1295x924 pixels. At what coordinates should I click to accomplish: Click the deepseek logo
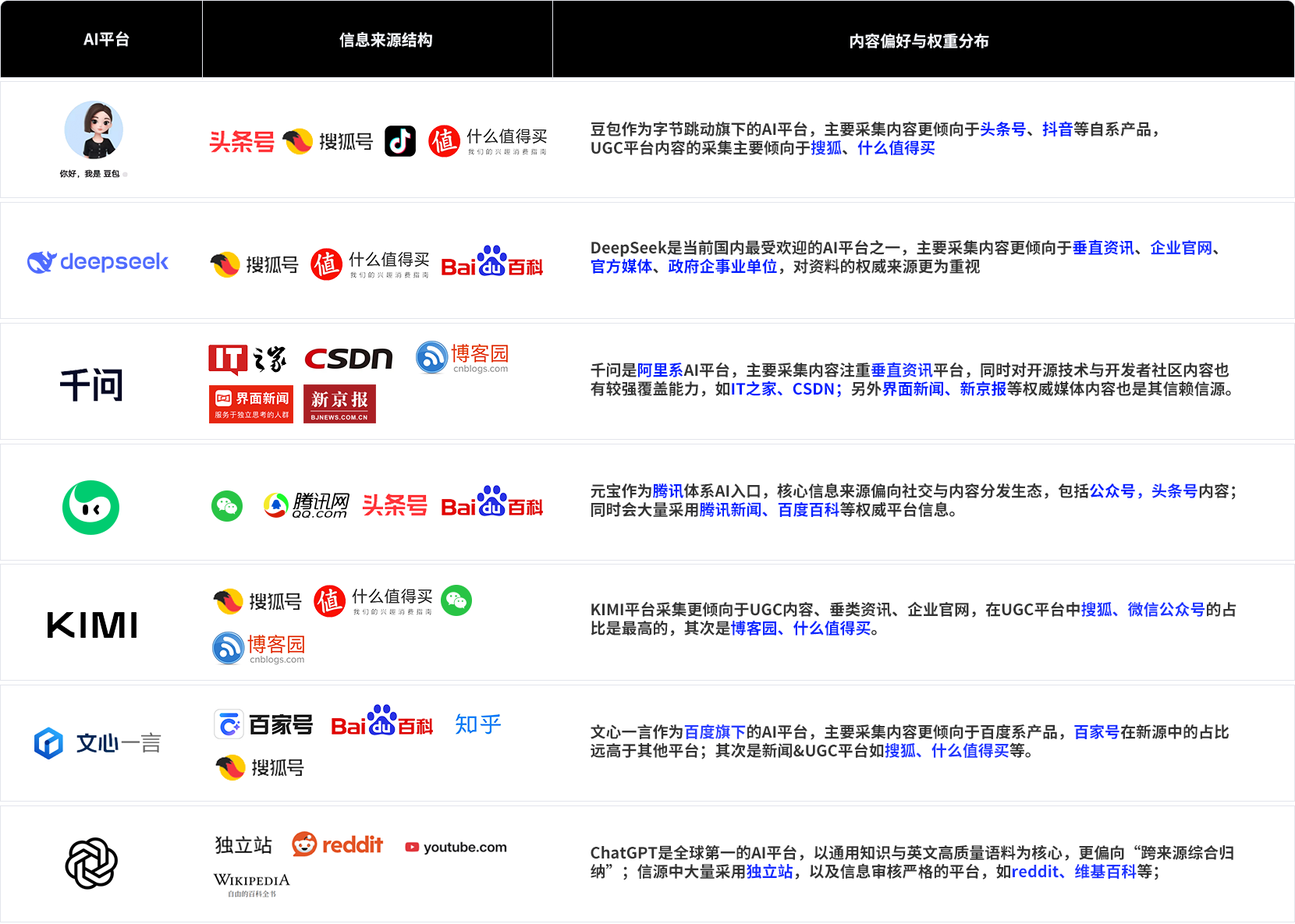[x=98, y=262]
